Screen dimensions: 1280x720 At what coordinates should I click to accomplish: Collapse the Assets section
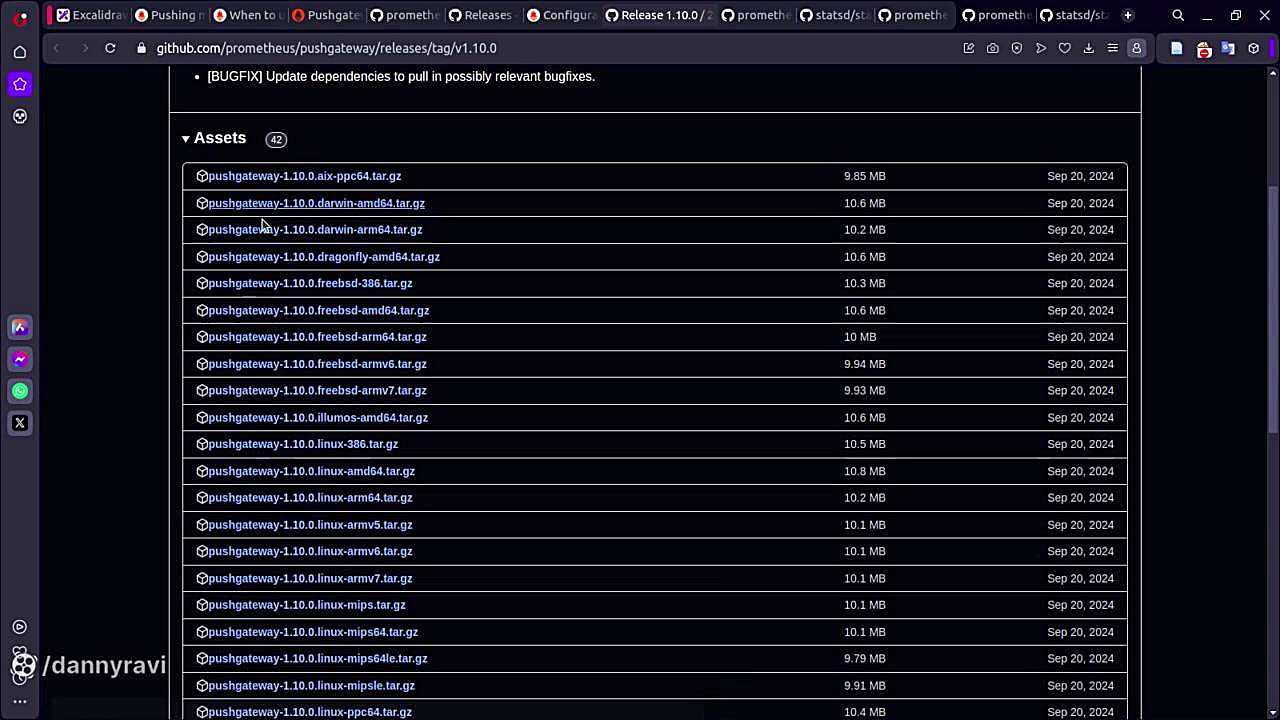point(214,138)
